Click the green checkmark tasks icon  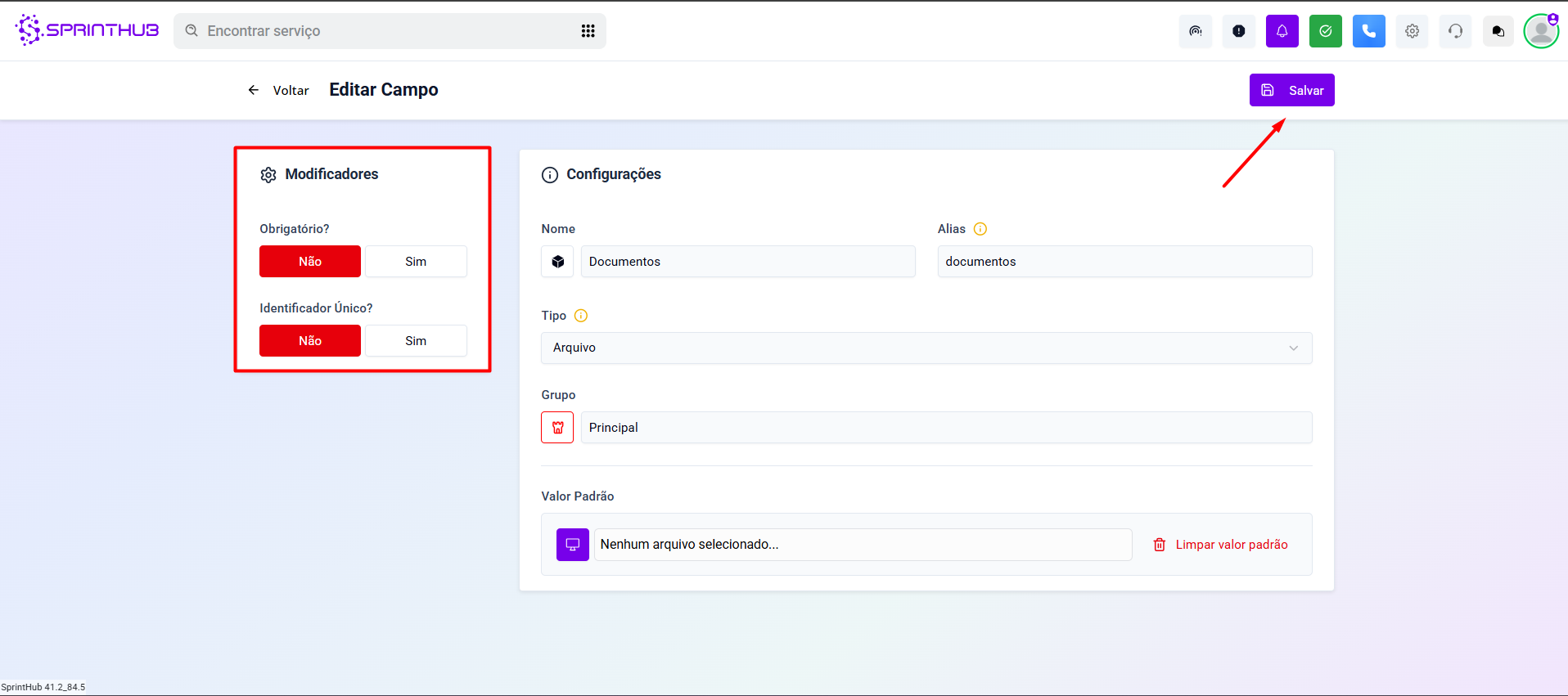coord(1325,31)
